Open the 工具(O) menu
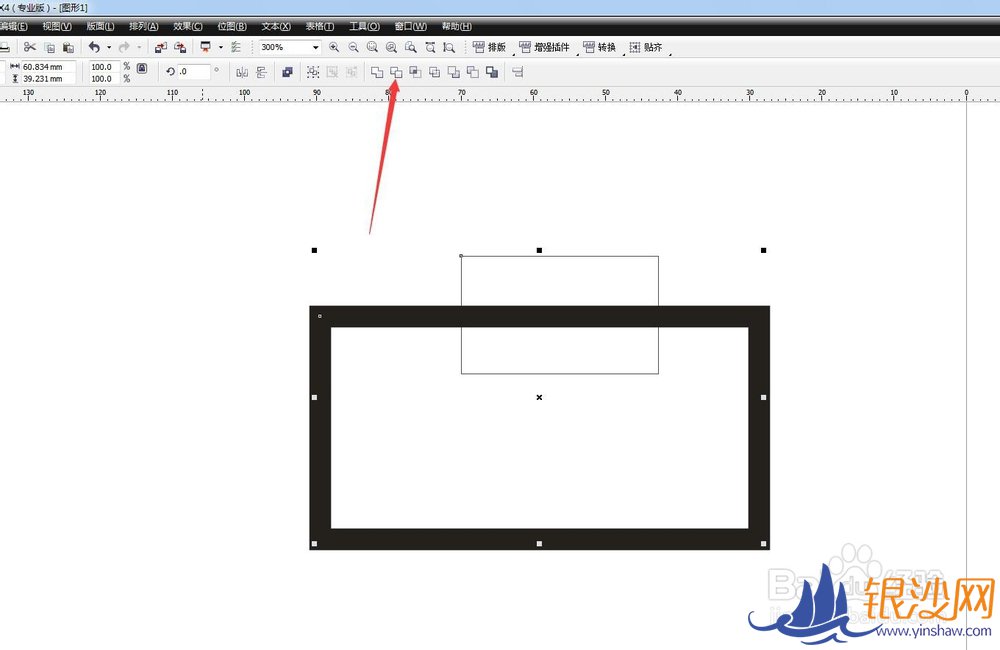Image resolution: width=1000 pixels, height=650 pixels. pyautogui.click(x=363, y=26)
